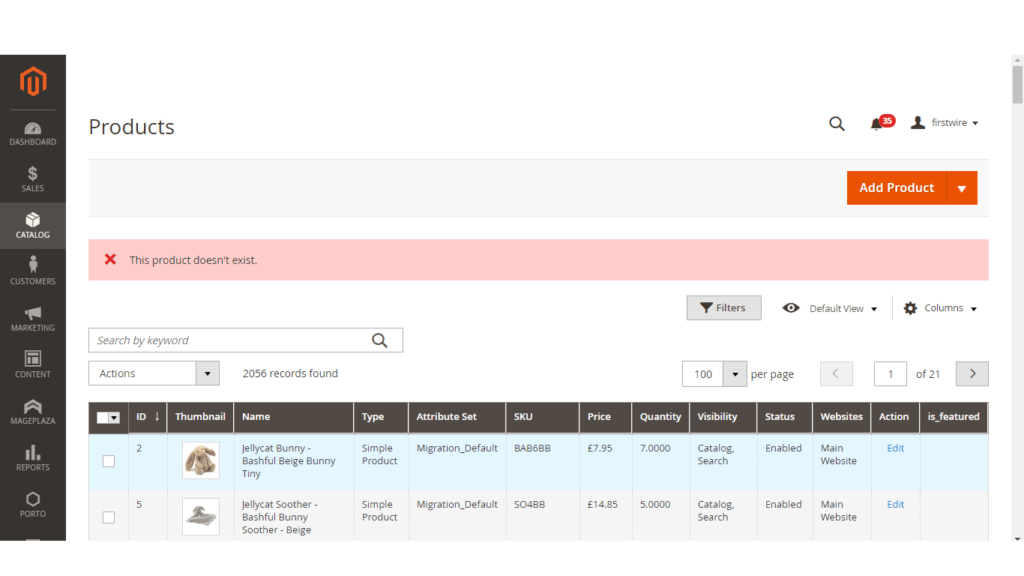The width and height of the screenshot is (1024, 576).
Task: Open the Marketing menu
Action: tap(33, 319)
